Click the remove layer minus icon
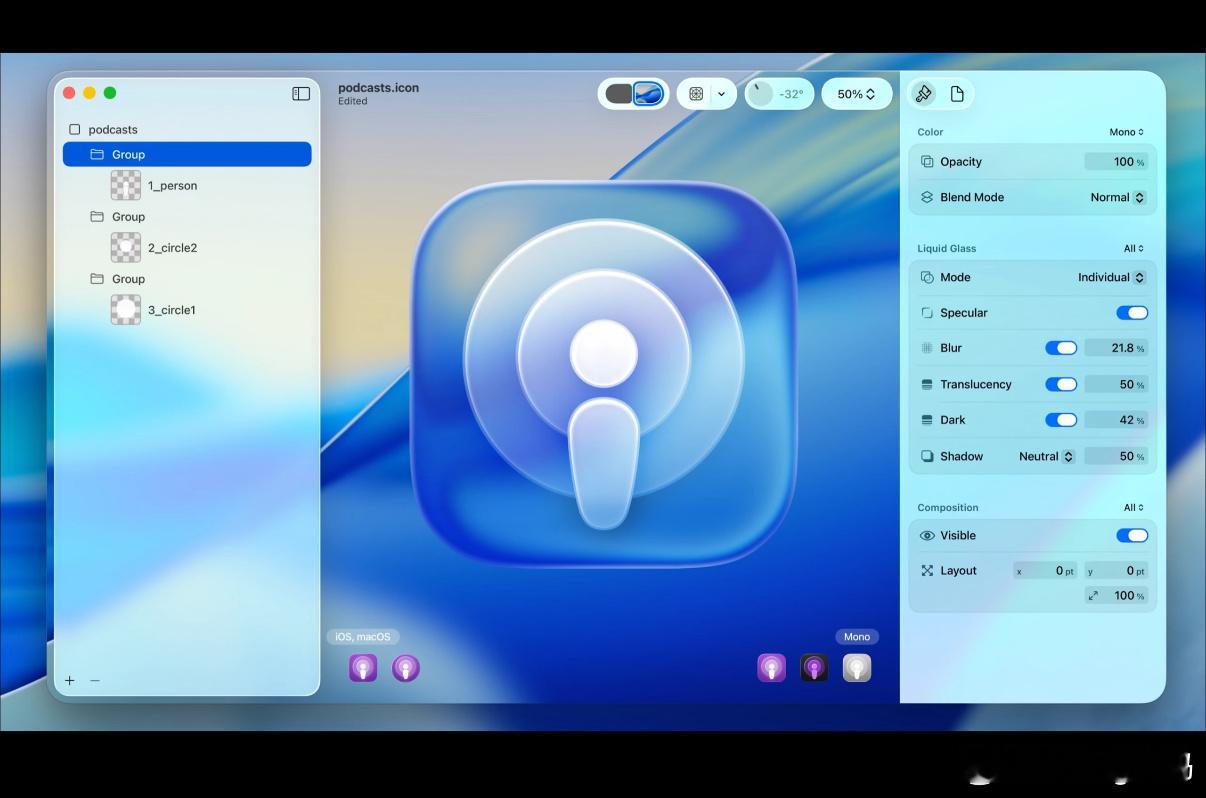 coord(95,680)
